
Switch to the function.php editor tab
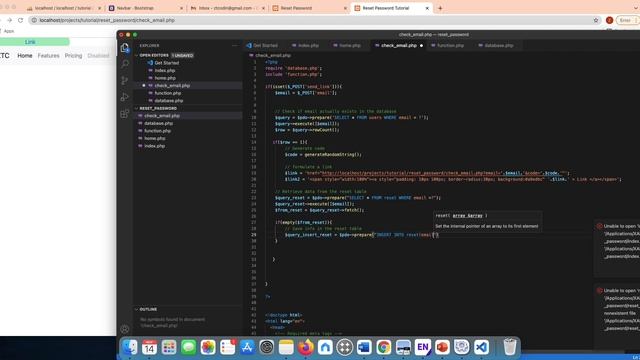(x=448, y=46)
